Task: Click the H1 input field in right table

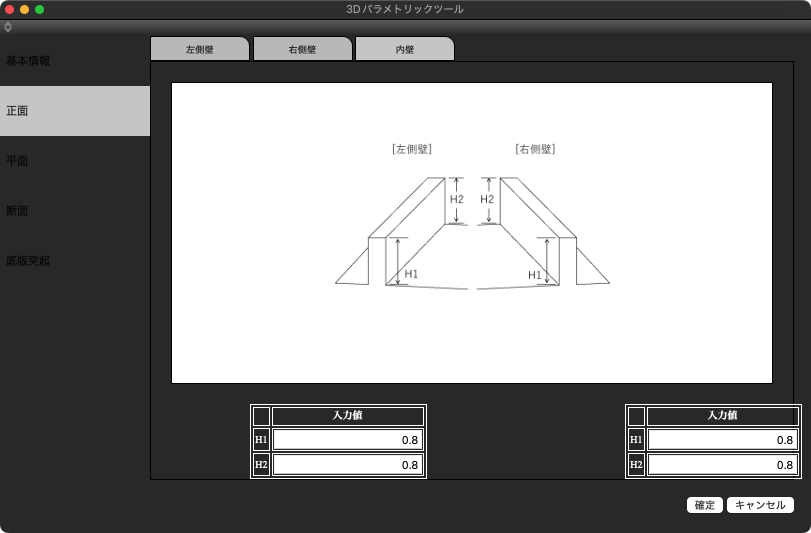Action: pyautogui.click(x=722, y=440)
